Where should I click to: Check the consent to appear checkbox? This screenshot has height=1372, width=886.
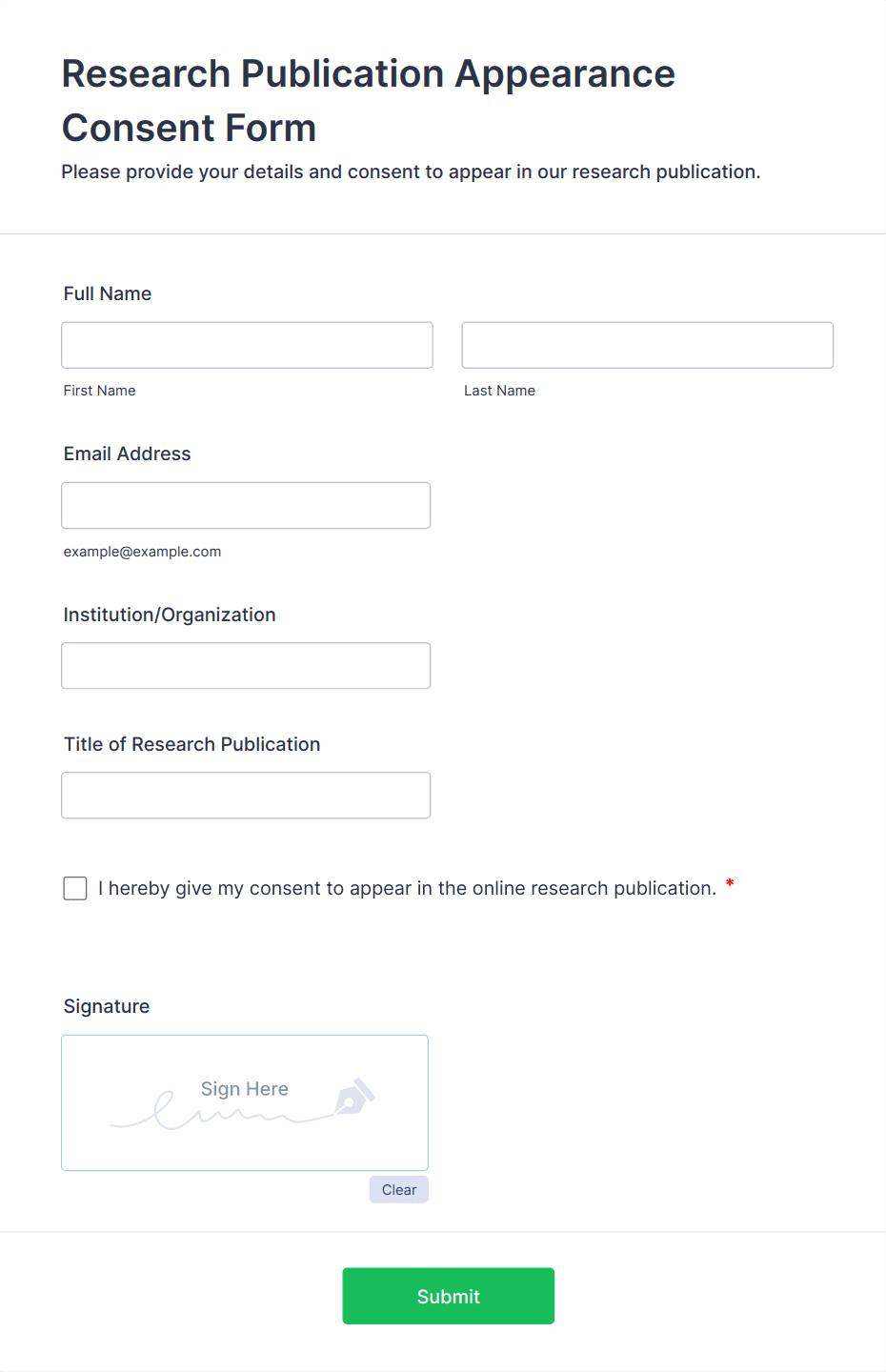click(x=75, y=888)
